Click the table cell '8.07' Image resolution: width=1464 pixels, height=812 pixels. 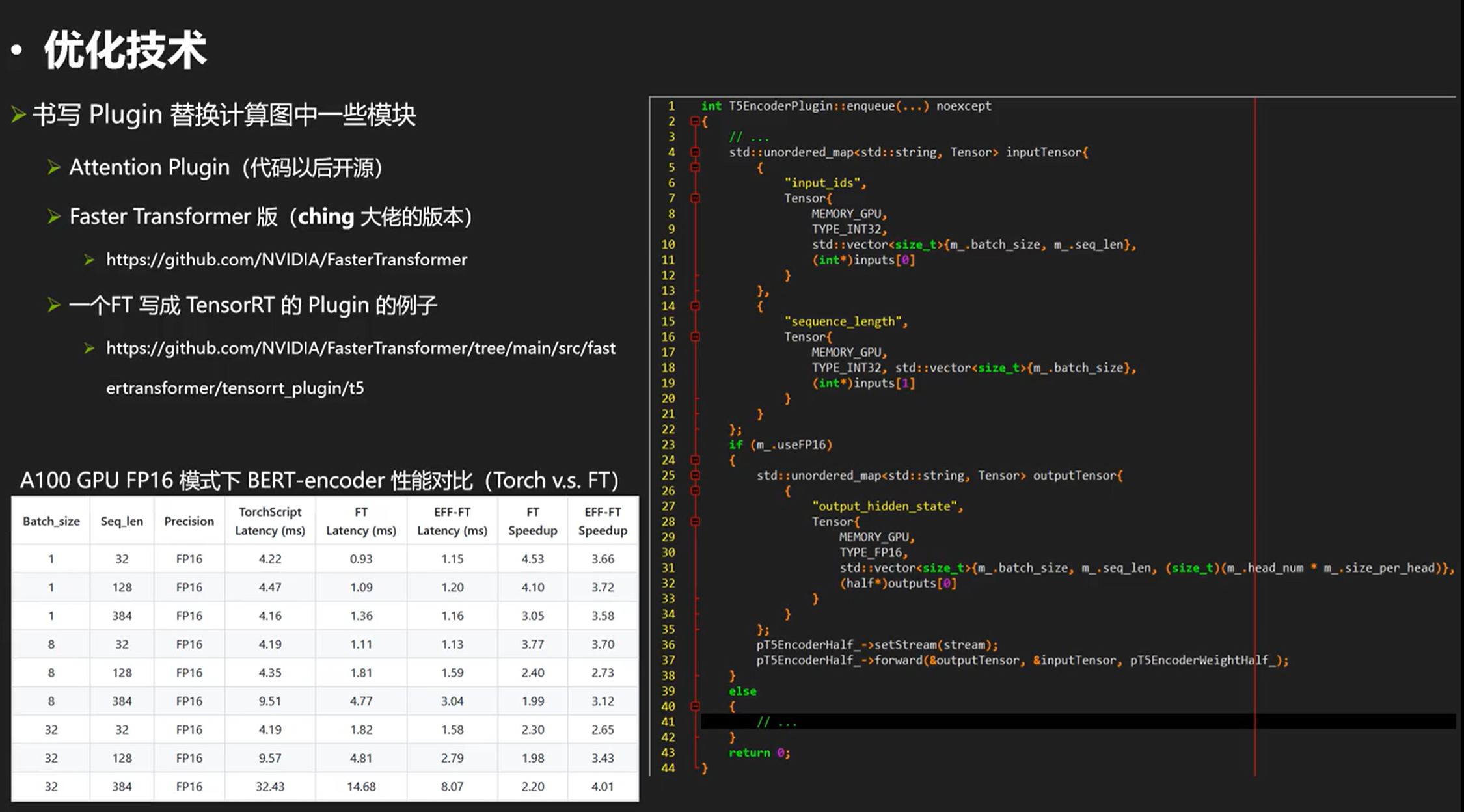452,787
